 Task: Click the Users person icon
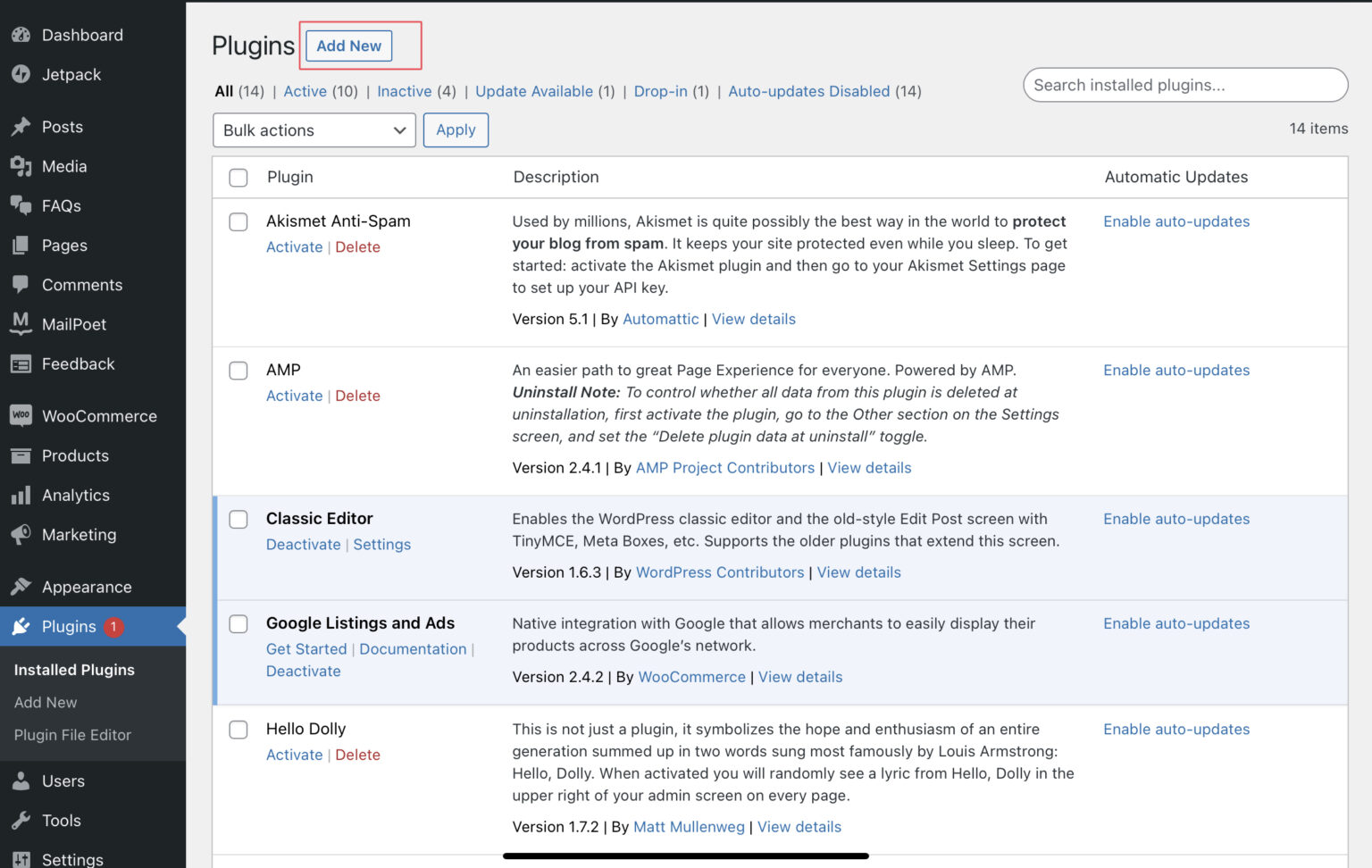(21, 780)
